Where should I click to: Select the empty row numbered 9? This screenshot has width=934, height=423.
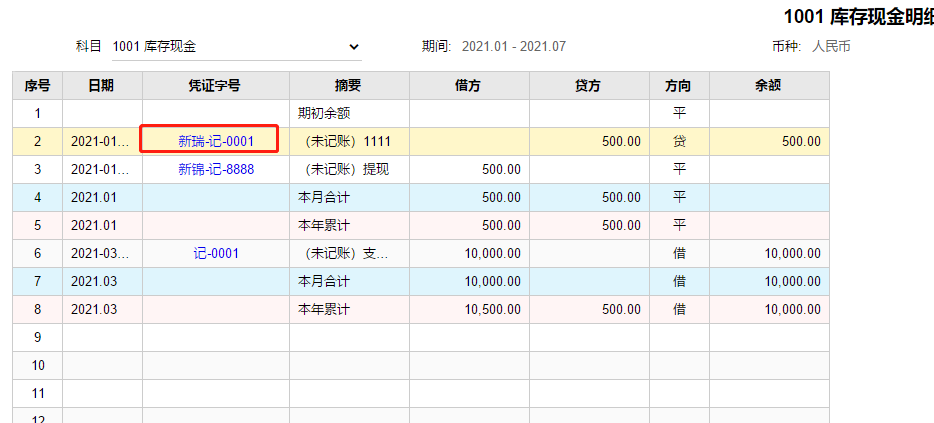click(x=37, y=338)
